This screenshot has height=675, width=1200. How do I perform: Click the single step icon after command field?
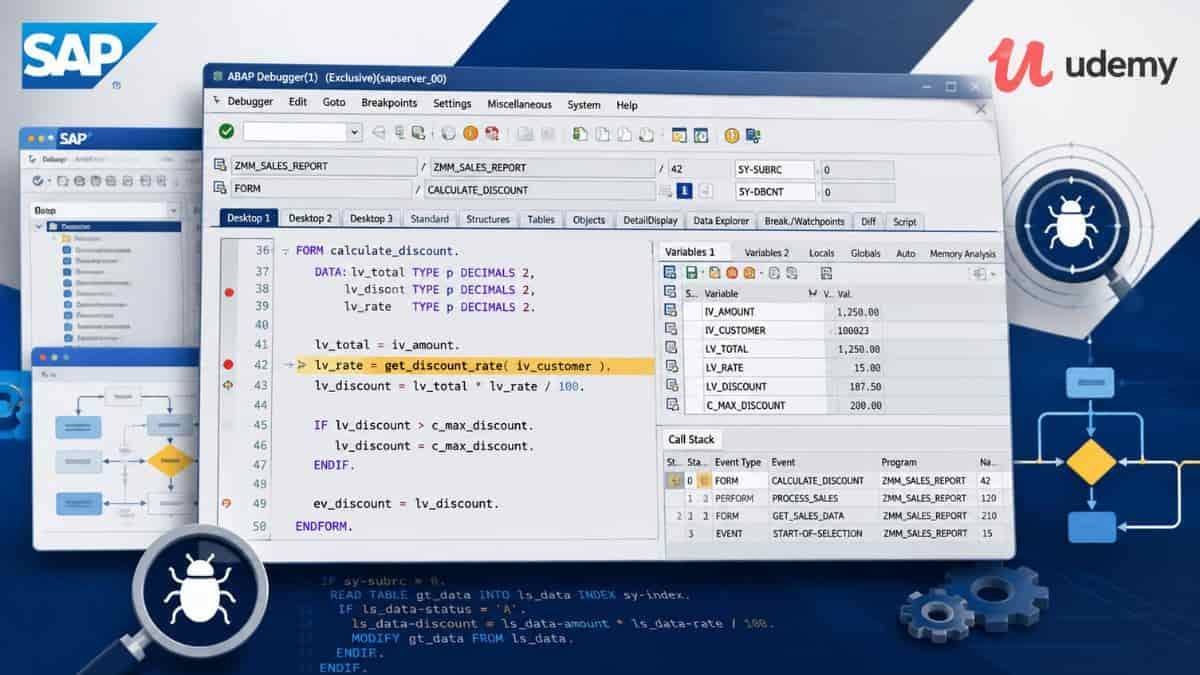[x=379, y=133]
